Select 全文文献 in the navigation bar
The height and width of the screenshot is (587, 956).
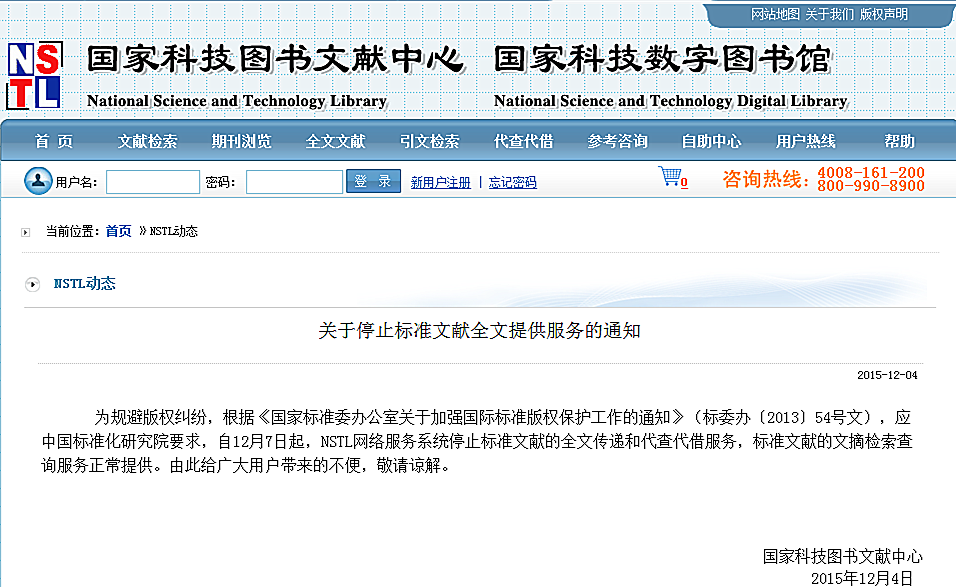[335, 141]
